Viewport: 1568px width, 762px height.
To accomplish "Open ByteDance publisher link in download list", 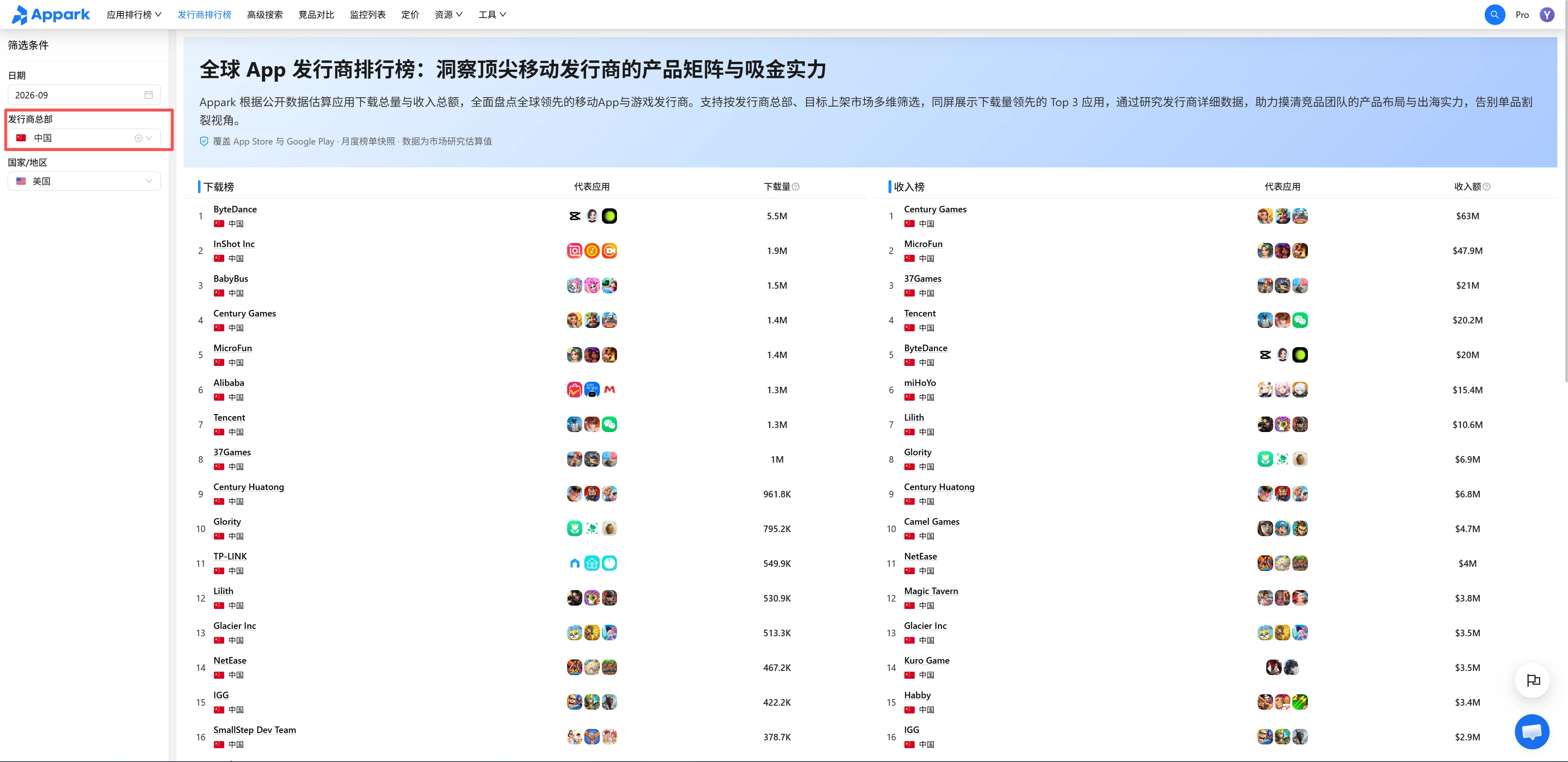I will [x=235, y=209].
